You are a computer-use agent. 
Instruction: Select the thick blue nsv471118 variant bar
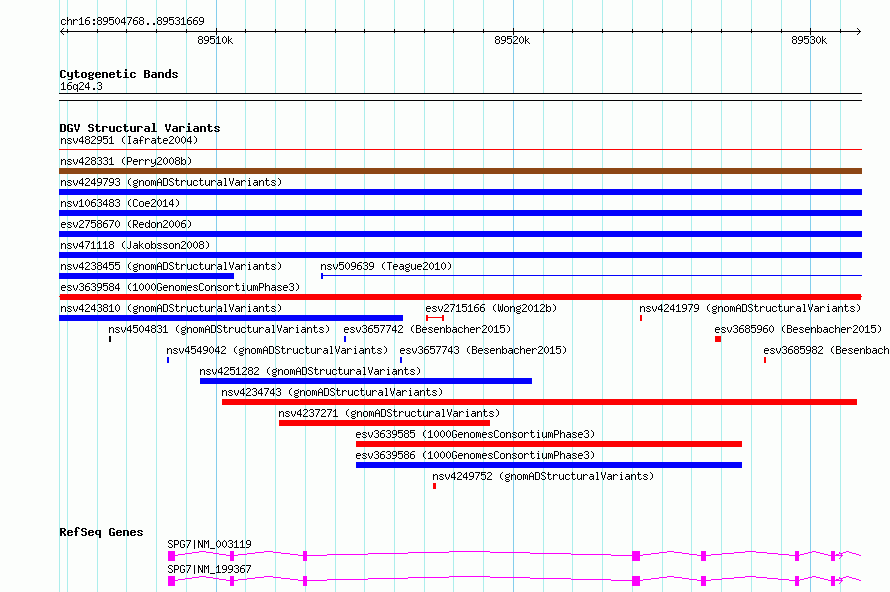pos(460,255)
